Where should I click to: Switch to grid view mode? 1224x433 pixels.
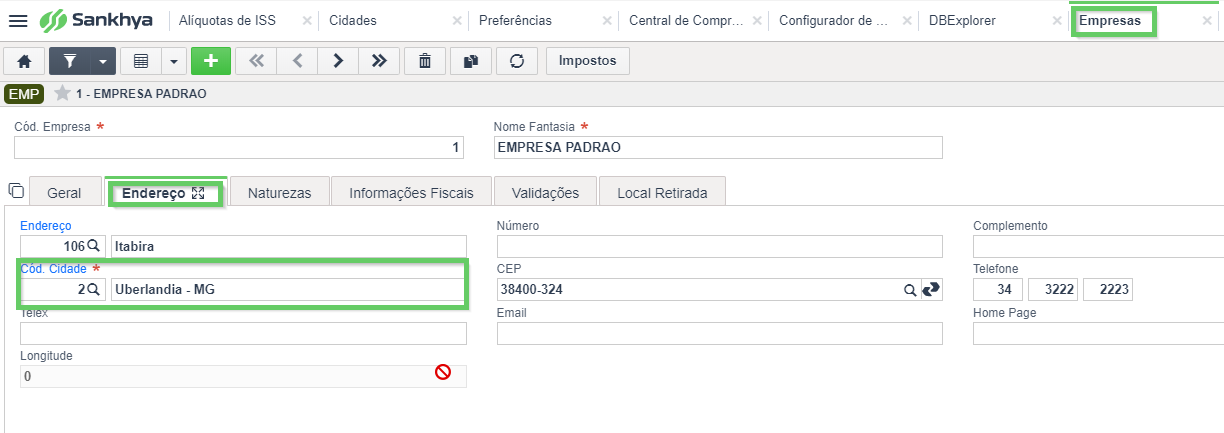click(141, 61)
